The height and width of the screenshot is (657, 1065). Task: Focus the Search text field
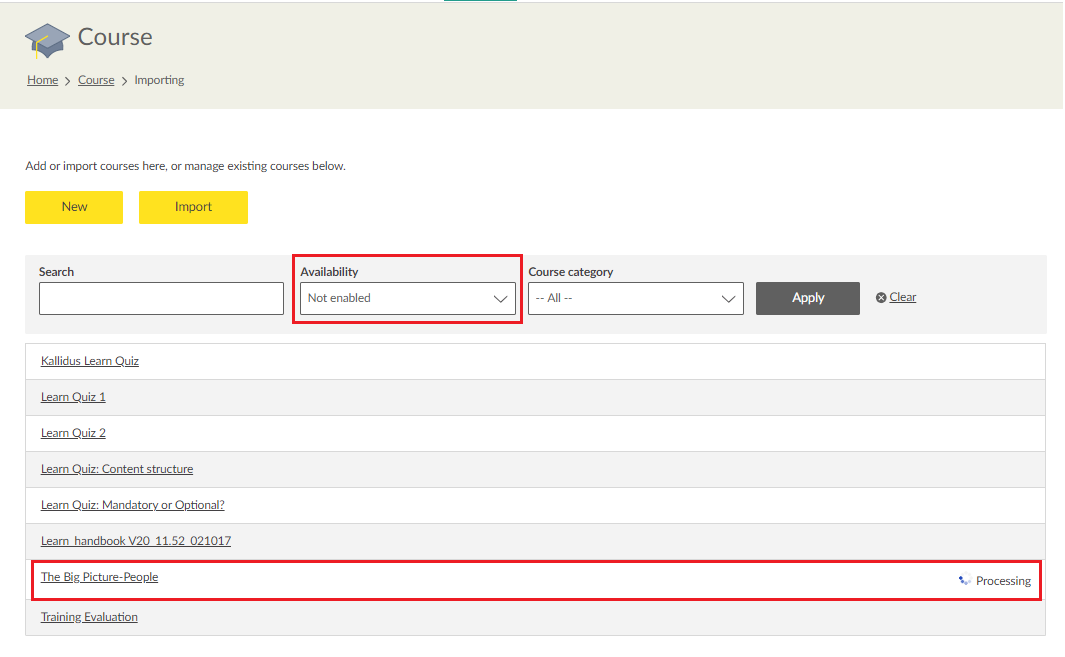pyautogui.click(x=161, y=298)
